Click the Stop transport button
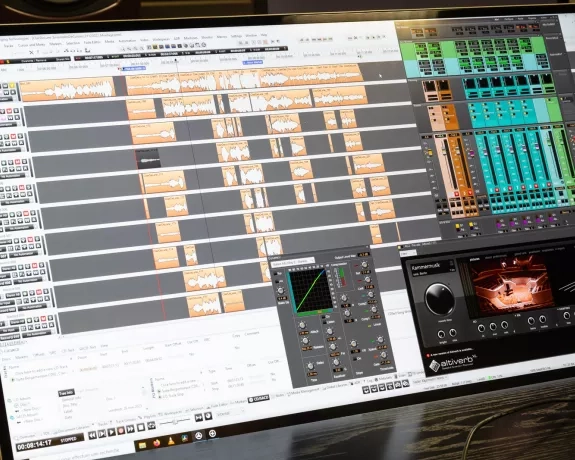 [x=141, y=427]
